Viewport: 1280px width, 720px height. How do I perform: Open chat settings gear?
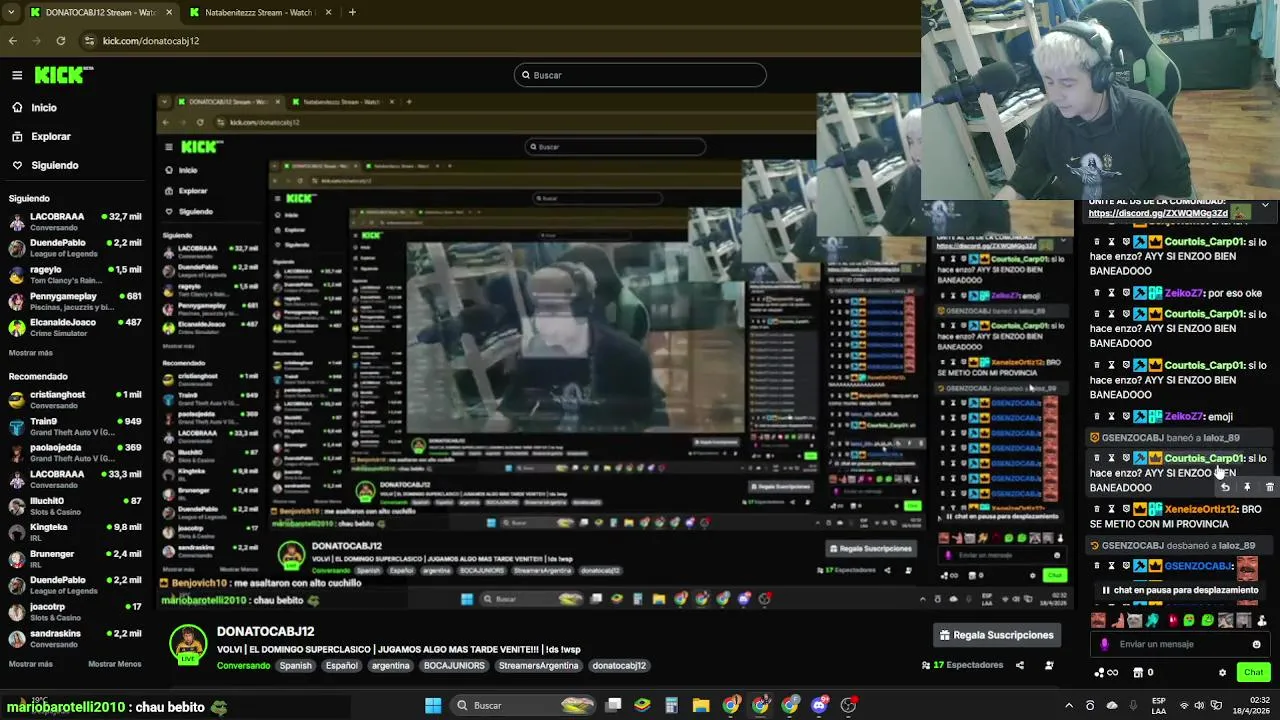[1222, 672]
